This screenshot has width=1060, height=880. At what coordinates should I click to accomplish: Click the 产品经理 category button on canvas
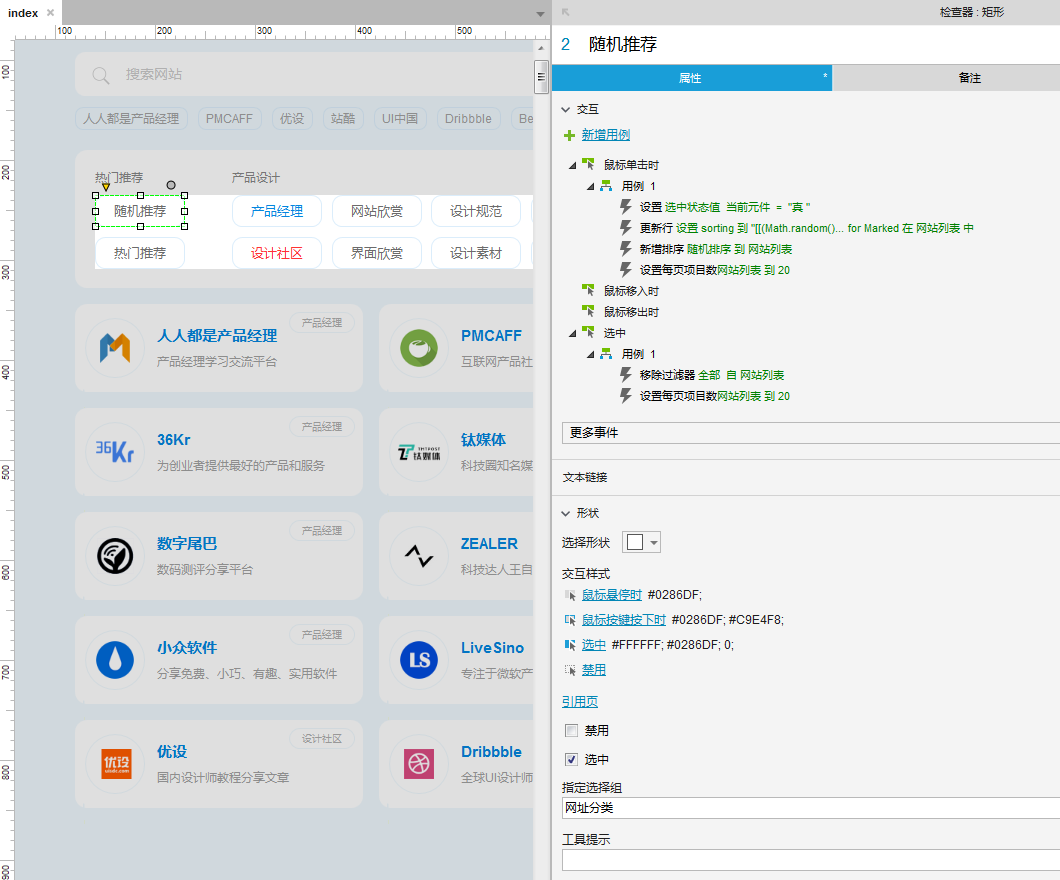point(276,211)
